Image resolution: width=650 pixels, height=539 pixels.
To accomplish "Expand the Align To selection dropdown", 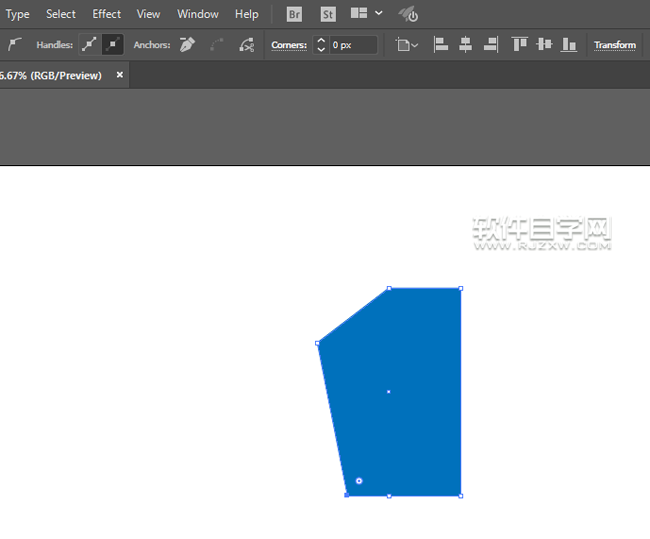I will tap(407, 45).
